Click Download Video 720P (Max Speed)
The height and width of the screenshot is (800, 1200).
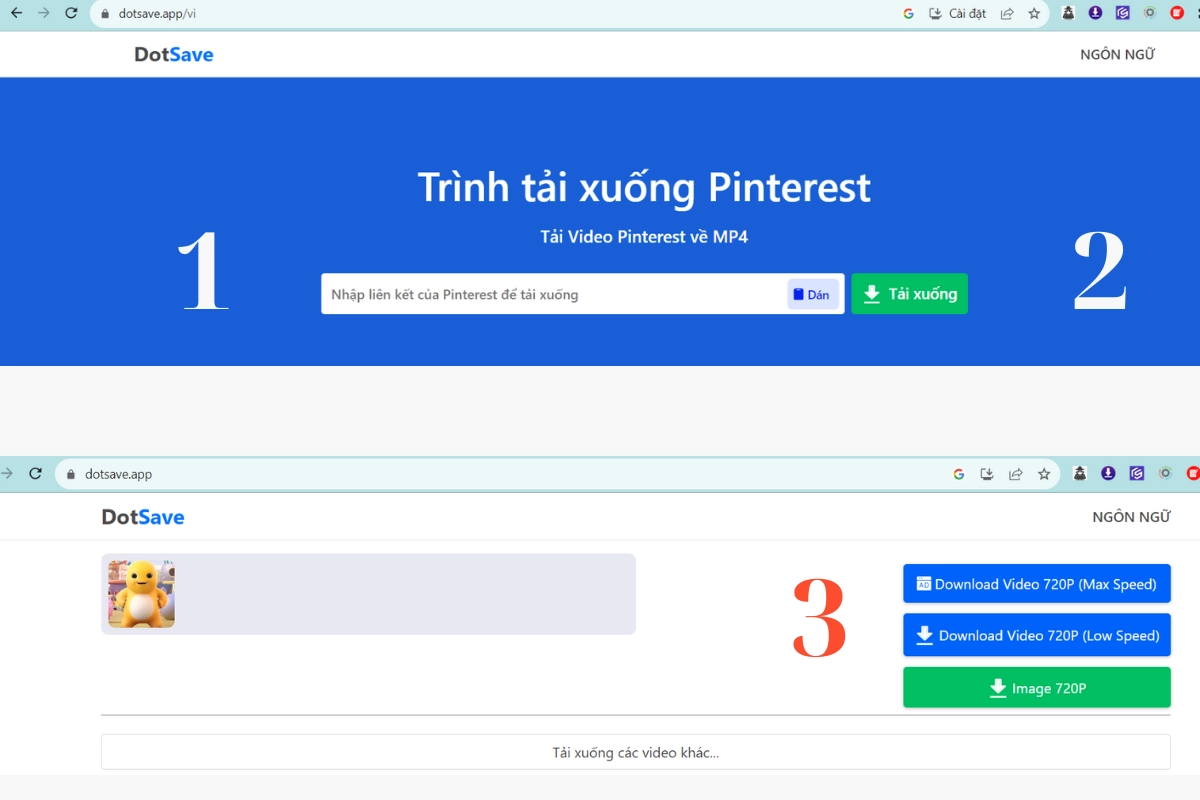1036,584
